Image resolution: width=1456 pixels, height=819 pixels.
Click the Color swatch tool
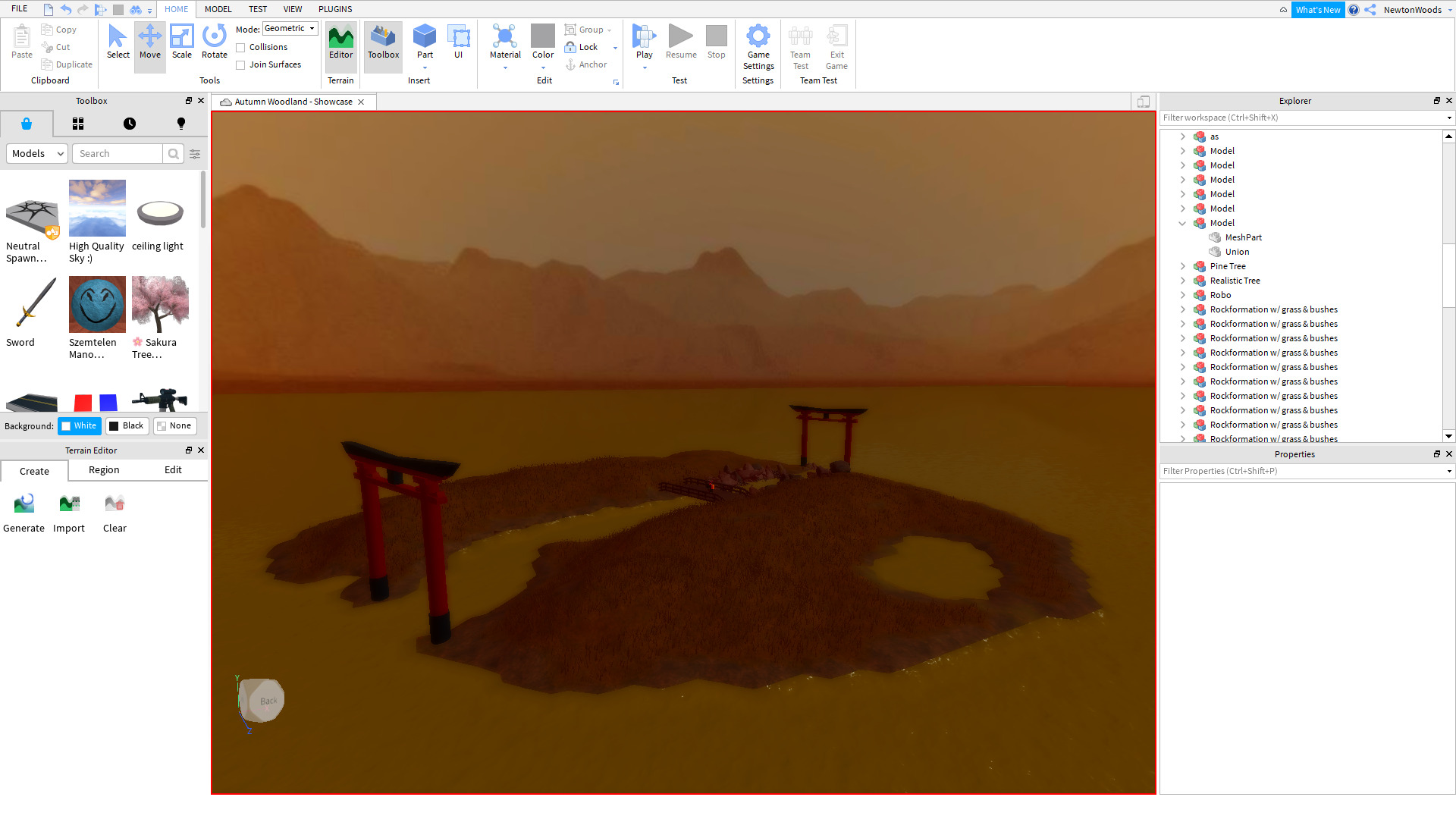(x=542, y=36)
